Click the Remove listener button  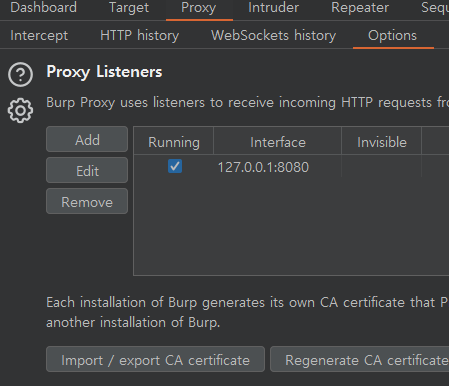[87, 201]
